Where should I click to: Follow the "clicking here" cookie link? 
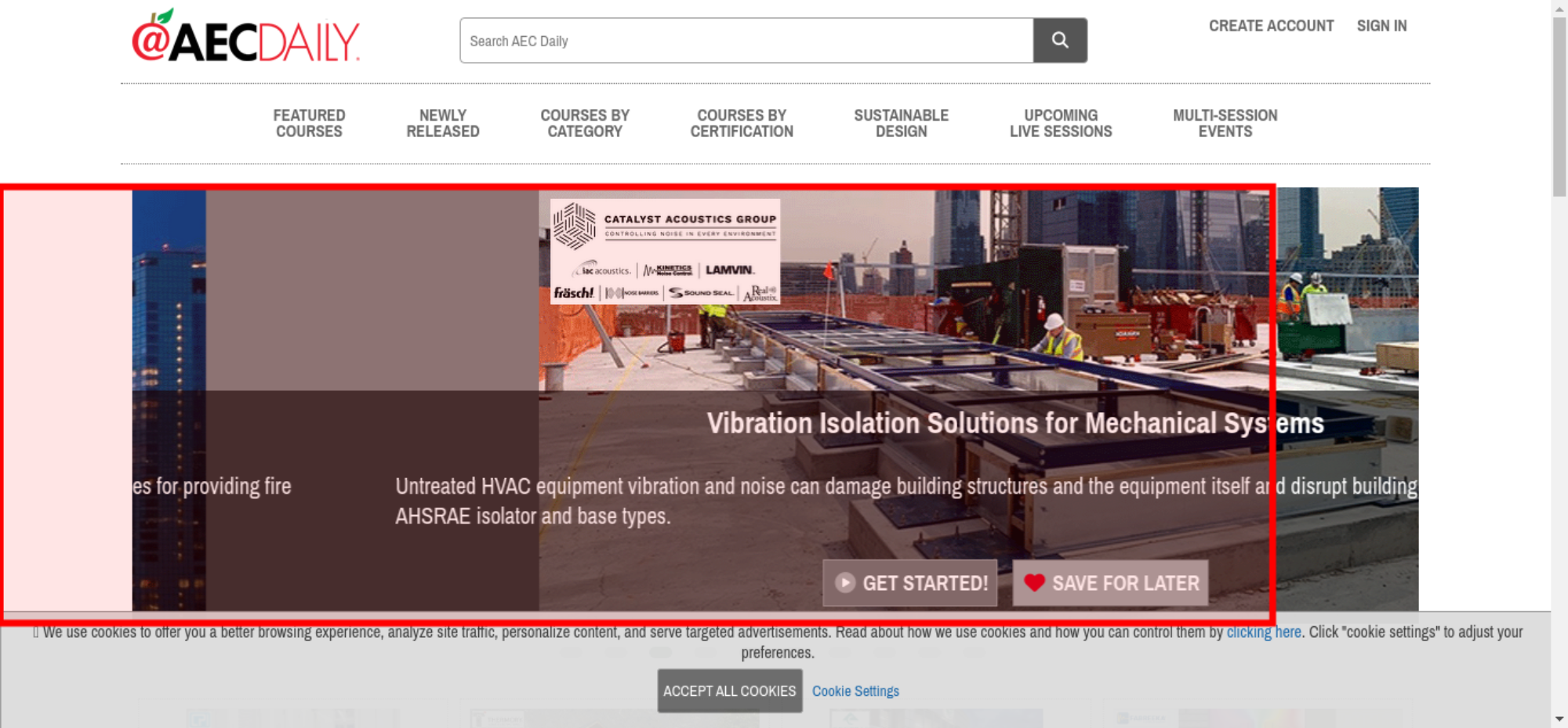point(1263,632)
